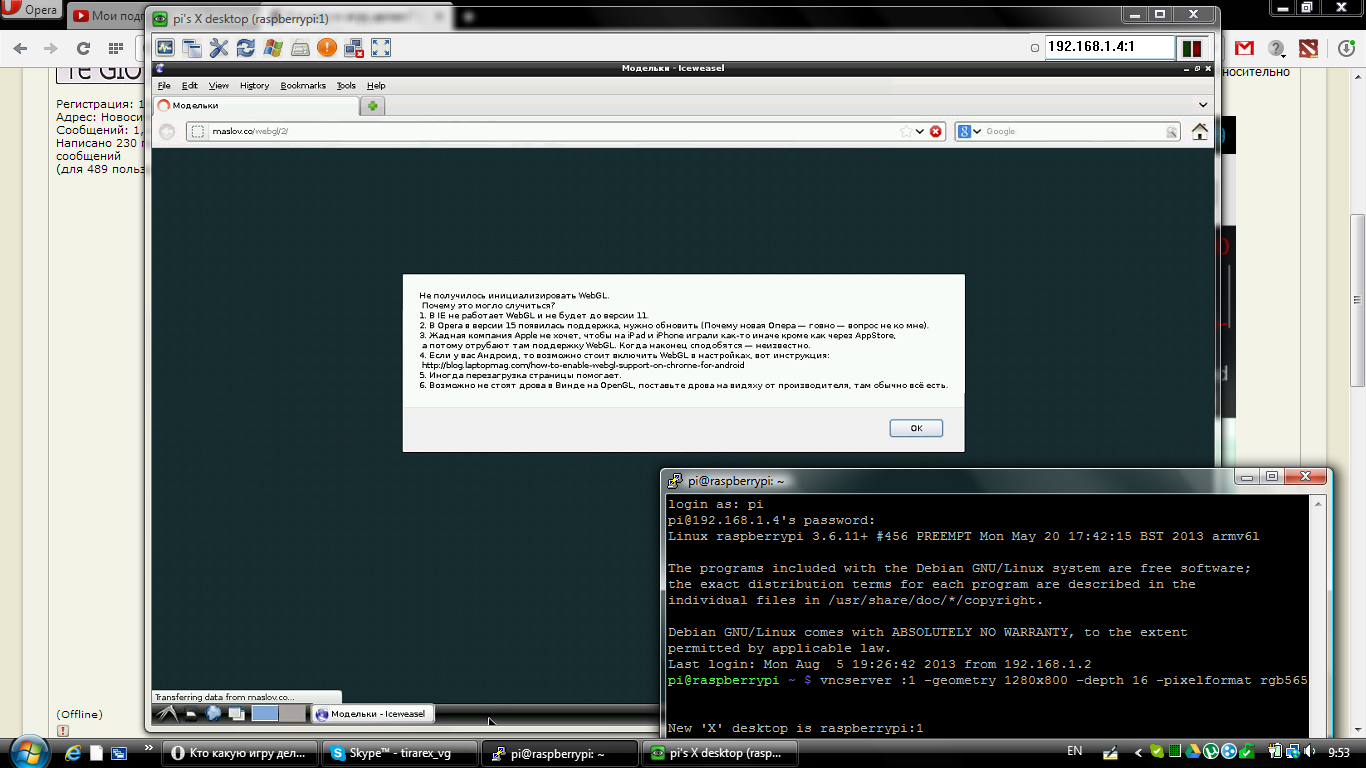Screen dimensions: 1366x768
Task: Click the Iceweasel home icon
Action: coord(1199,131)
